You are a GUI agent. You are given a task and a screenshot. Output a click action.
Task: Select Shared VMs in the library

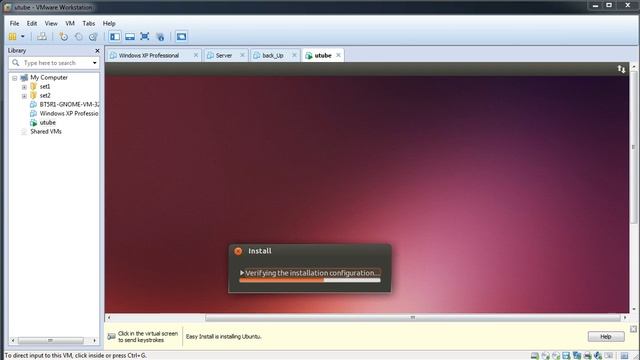(46, 131)
